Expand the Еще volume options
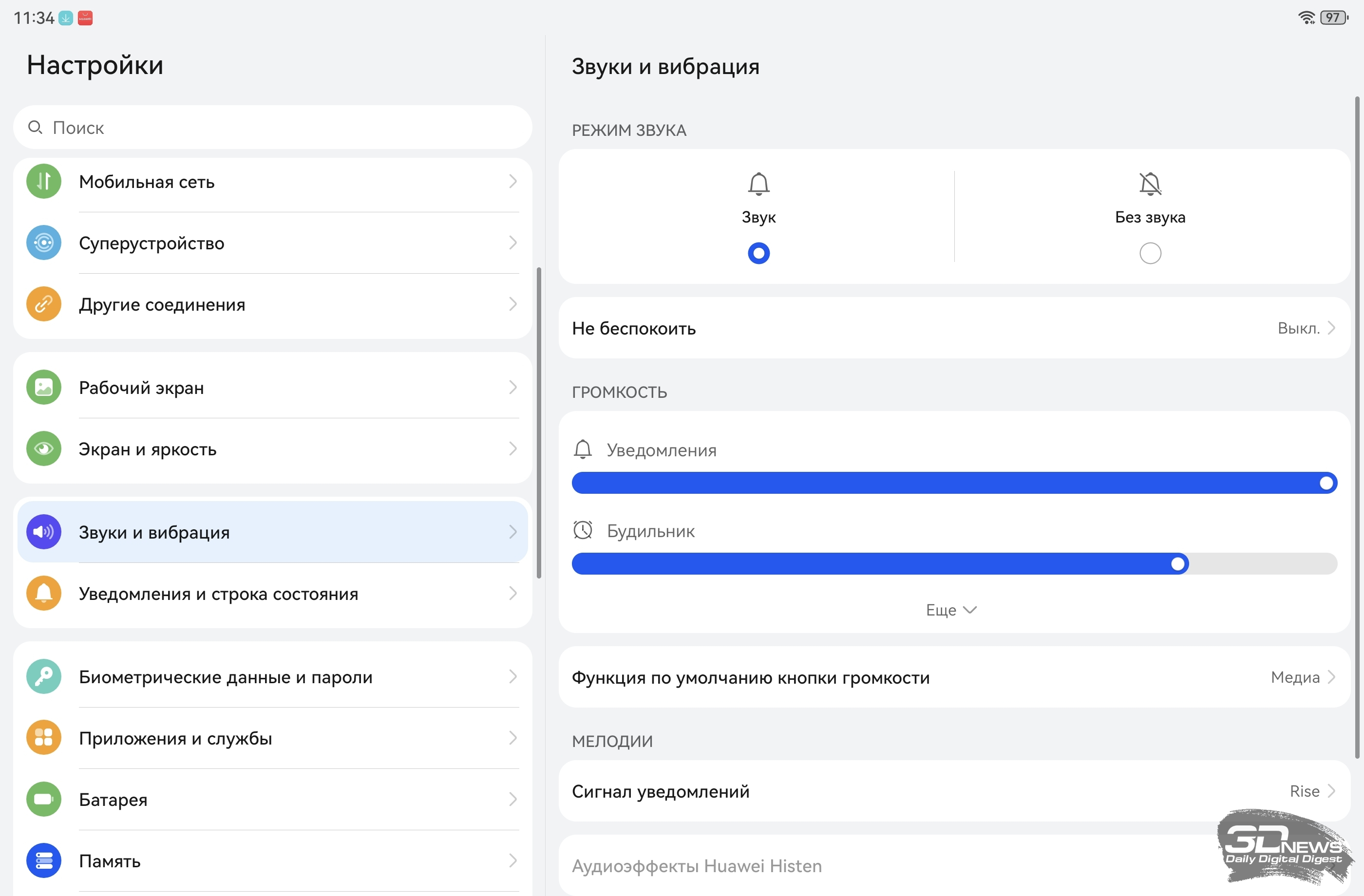The width and height of the screenshot is (1364, 896). pyautogui.click(x=951, y=610)
